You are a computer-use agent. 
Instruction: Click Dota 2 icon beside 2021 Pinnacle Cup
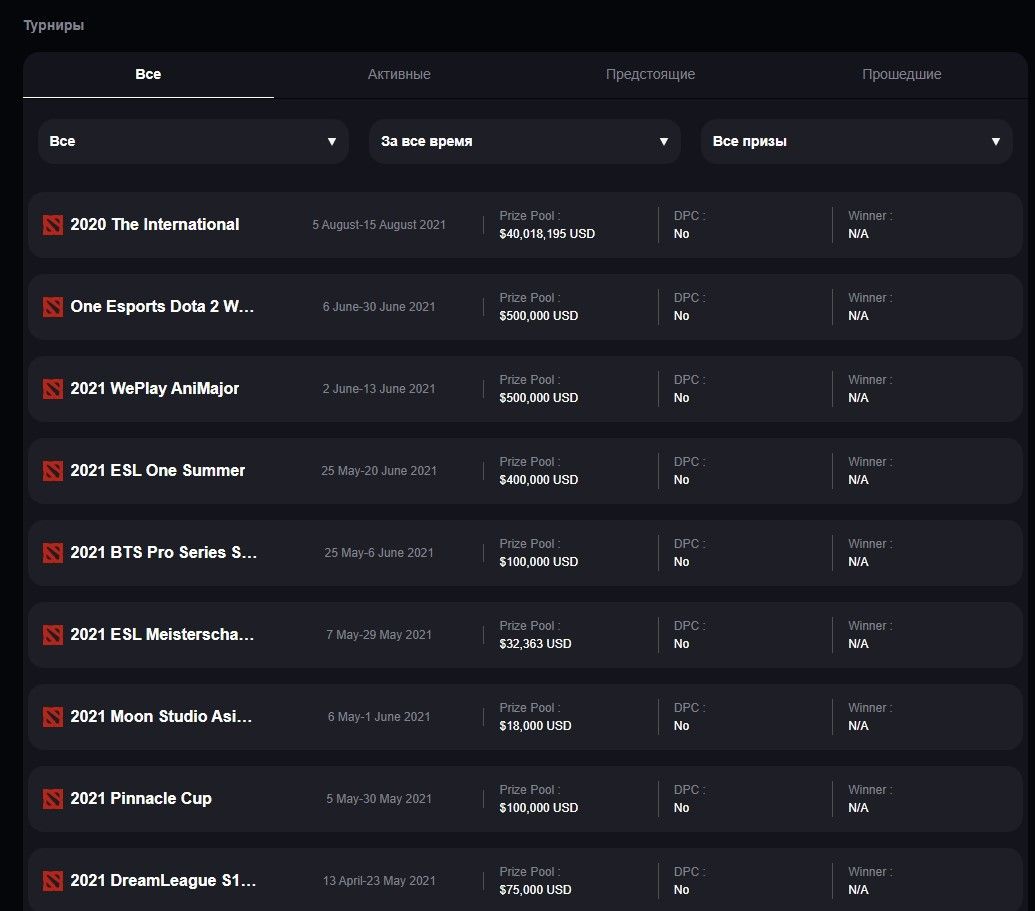(53, 799)
